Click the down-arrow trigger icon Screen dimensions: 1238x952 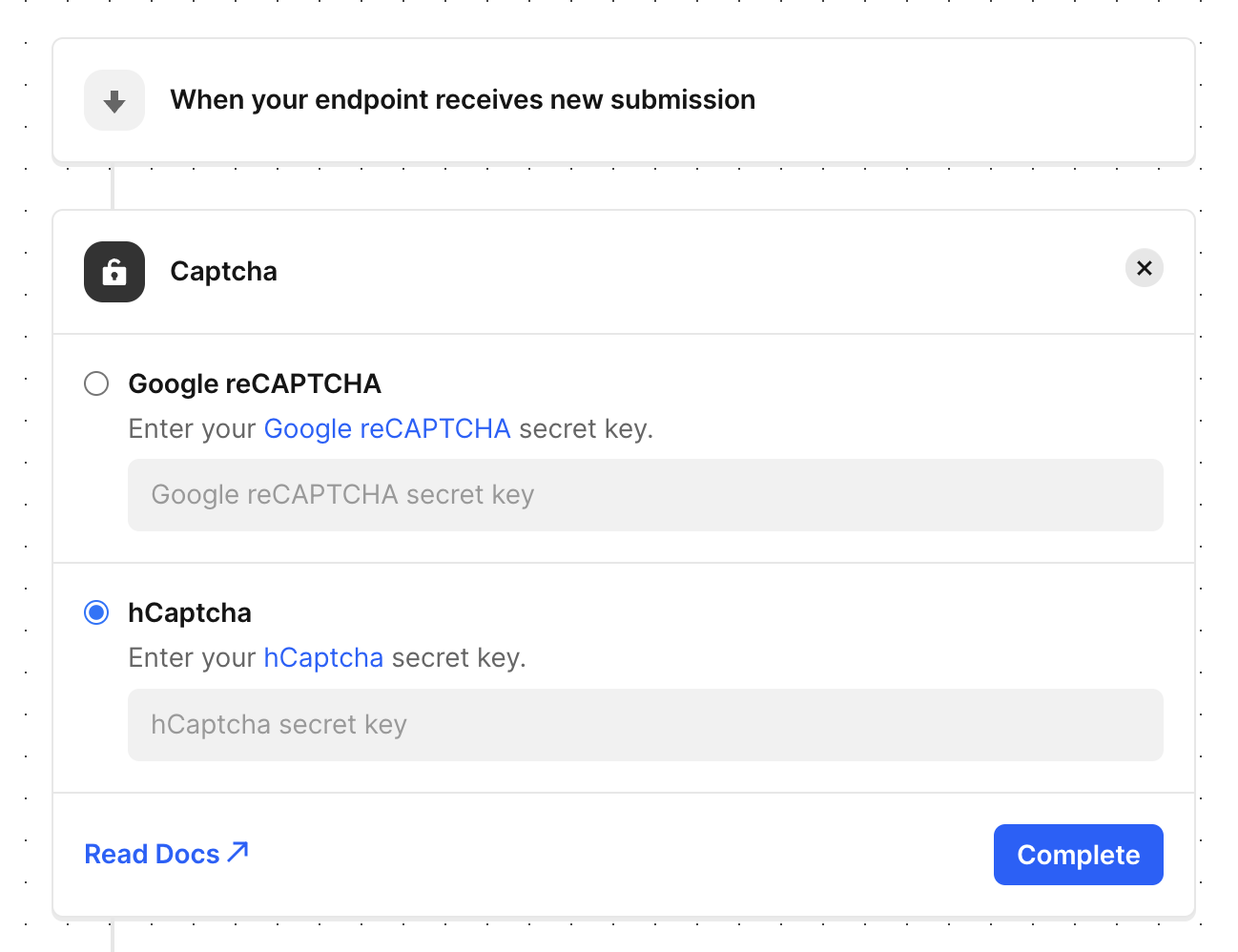pyautogui.click(x=114, y=100)
